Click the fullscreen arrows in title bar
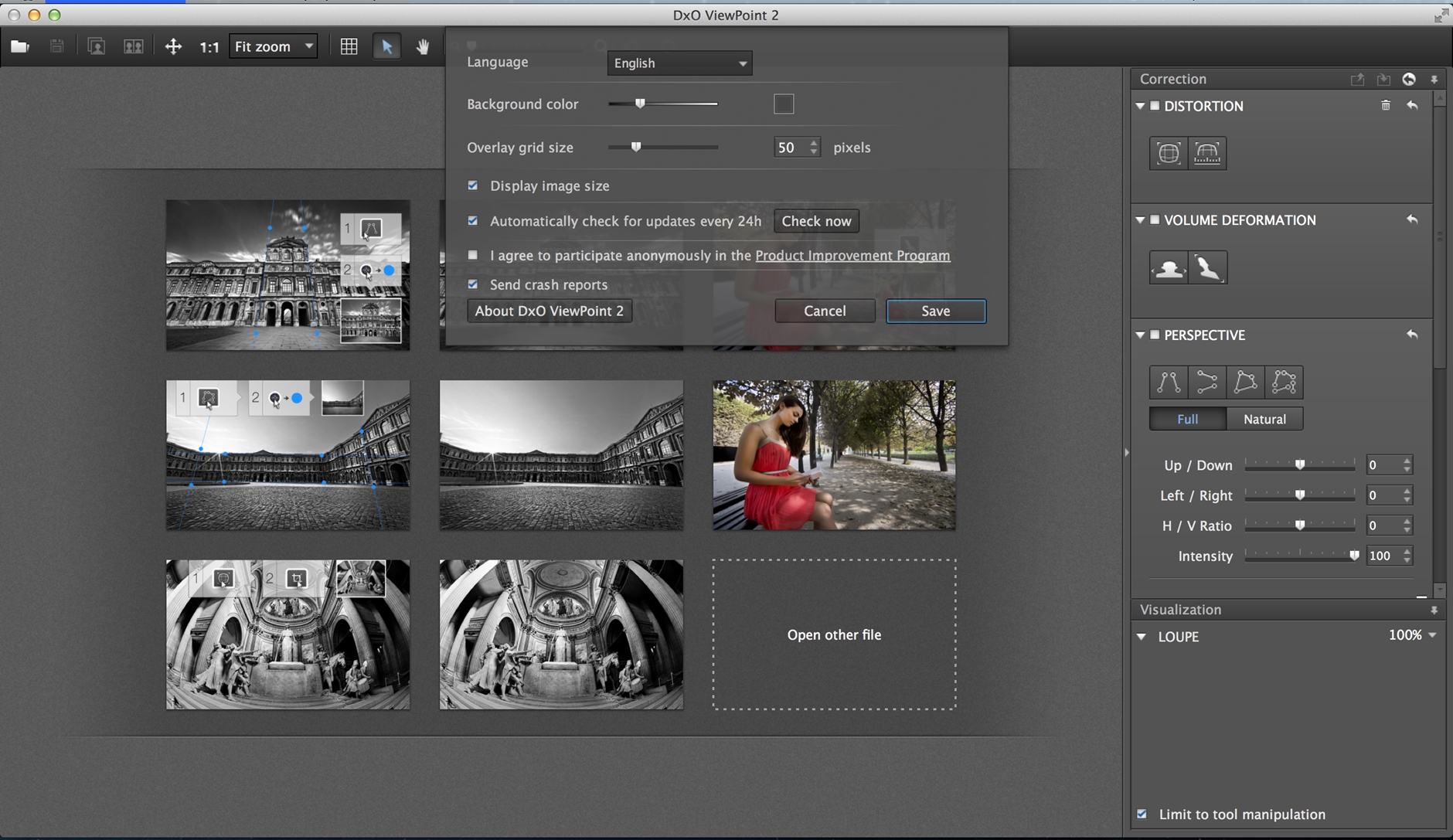 (x=1441, y=15)
